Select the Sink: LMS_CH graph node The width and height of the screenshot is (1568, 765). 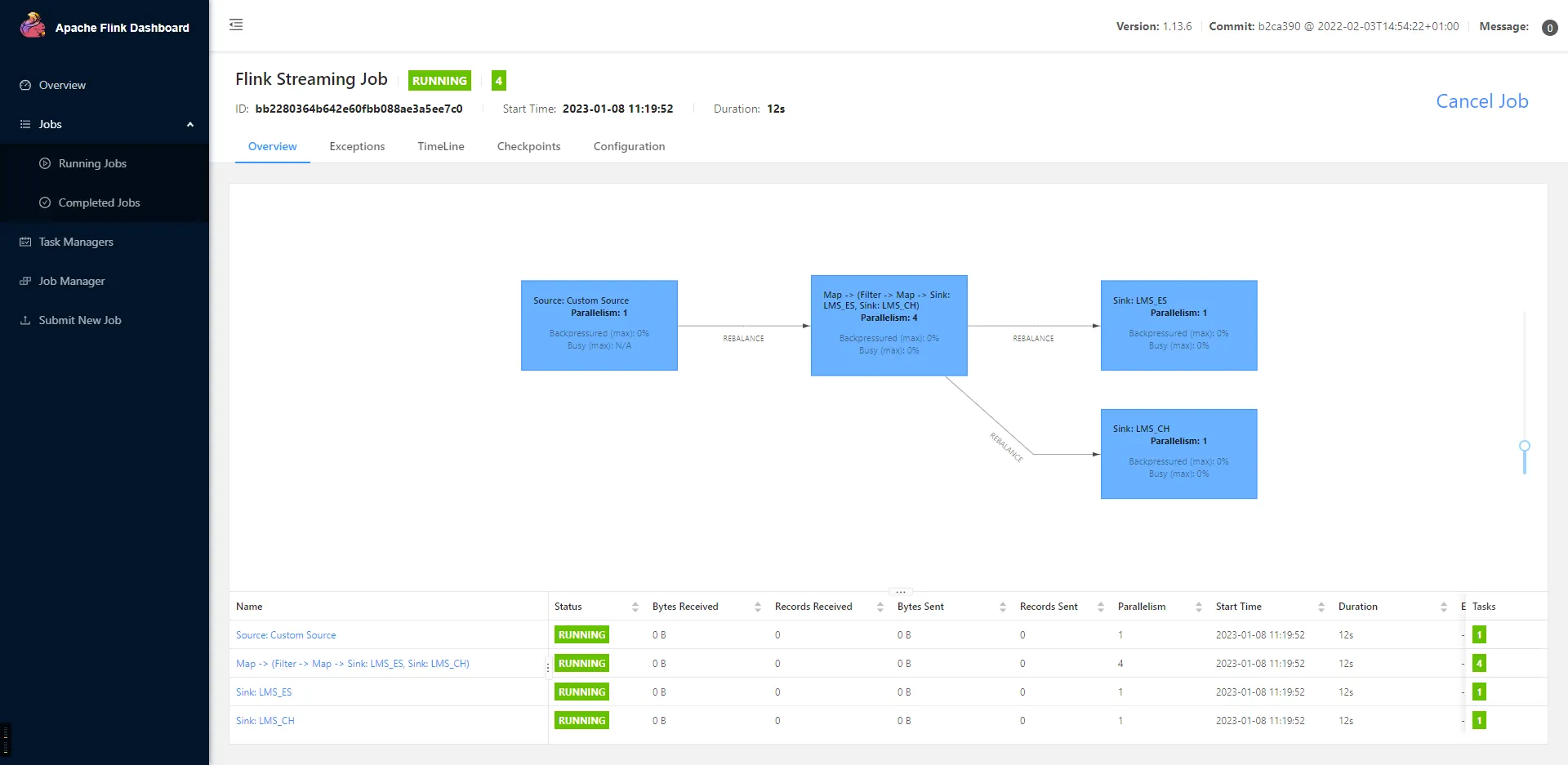1178,454
